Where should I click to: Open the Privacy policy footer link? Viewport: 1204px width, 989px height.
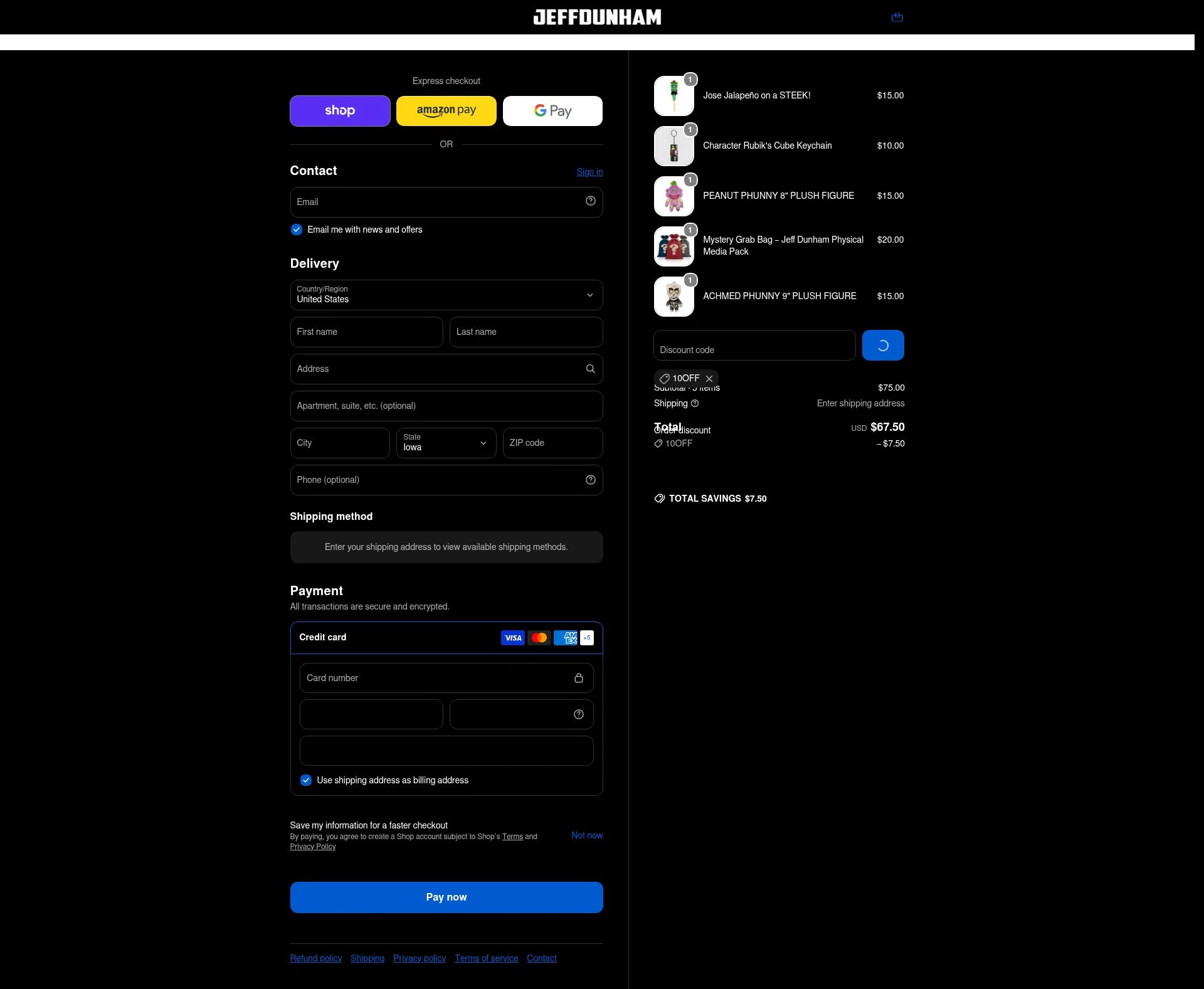pos(420,958)
